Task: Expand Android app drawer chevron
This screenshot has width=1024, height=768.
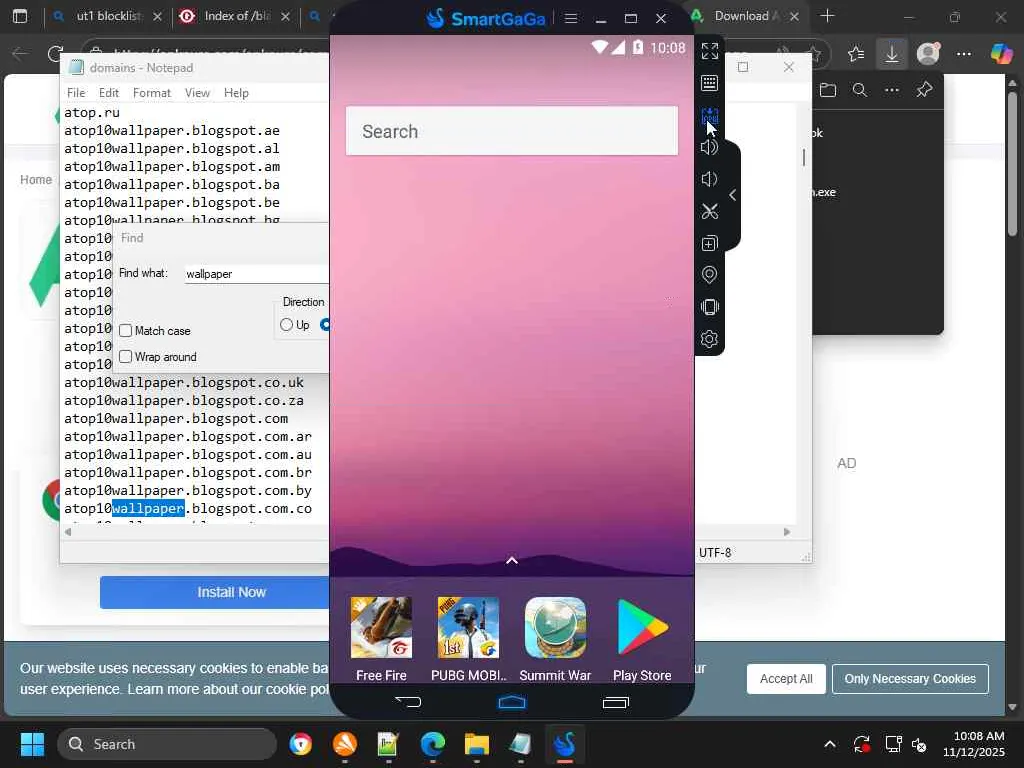Action: pyautogui.click(x=512, y=560)
